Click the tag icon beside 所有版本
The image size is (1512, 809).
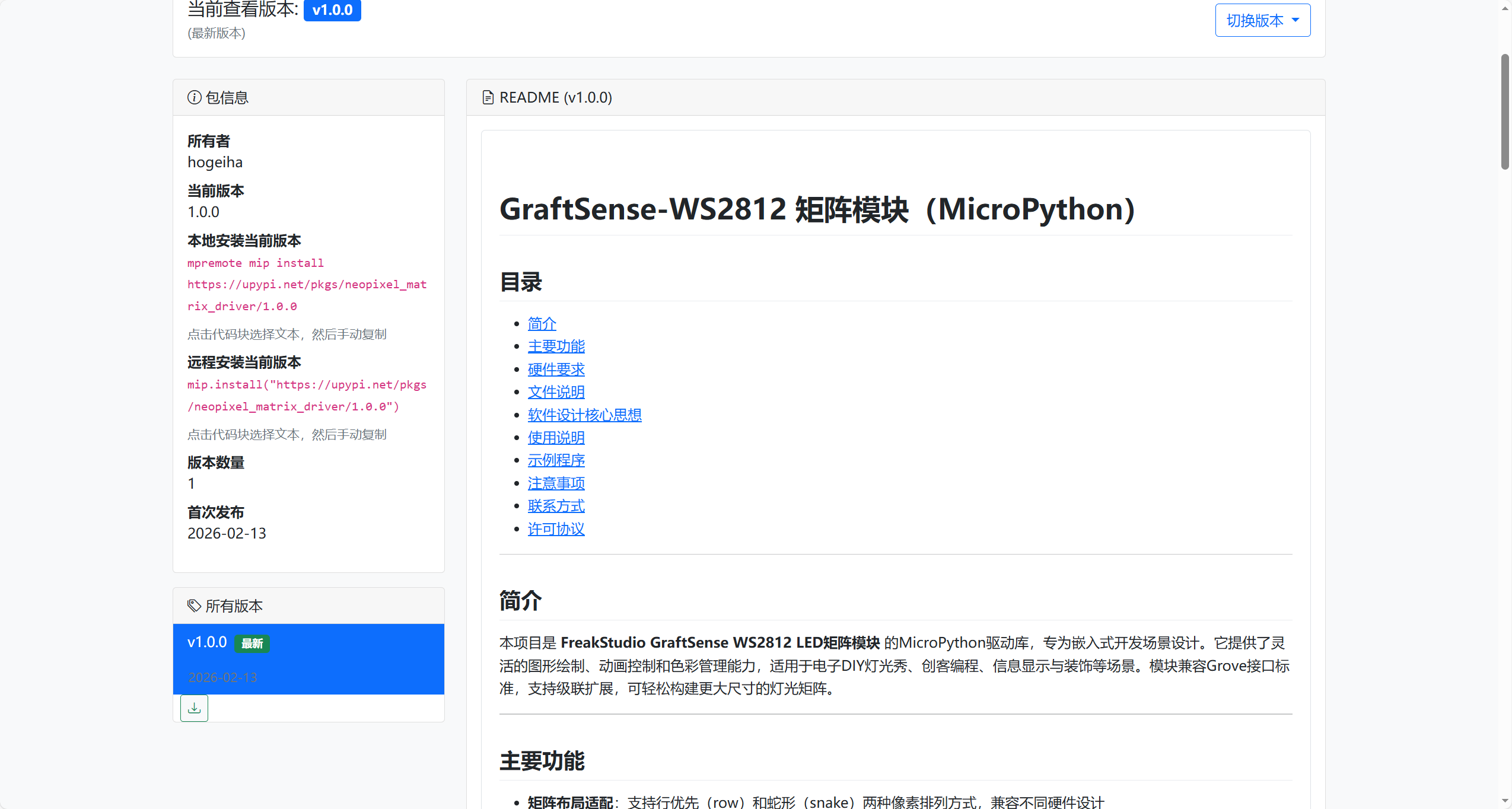[x=194, y=606]
